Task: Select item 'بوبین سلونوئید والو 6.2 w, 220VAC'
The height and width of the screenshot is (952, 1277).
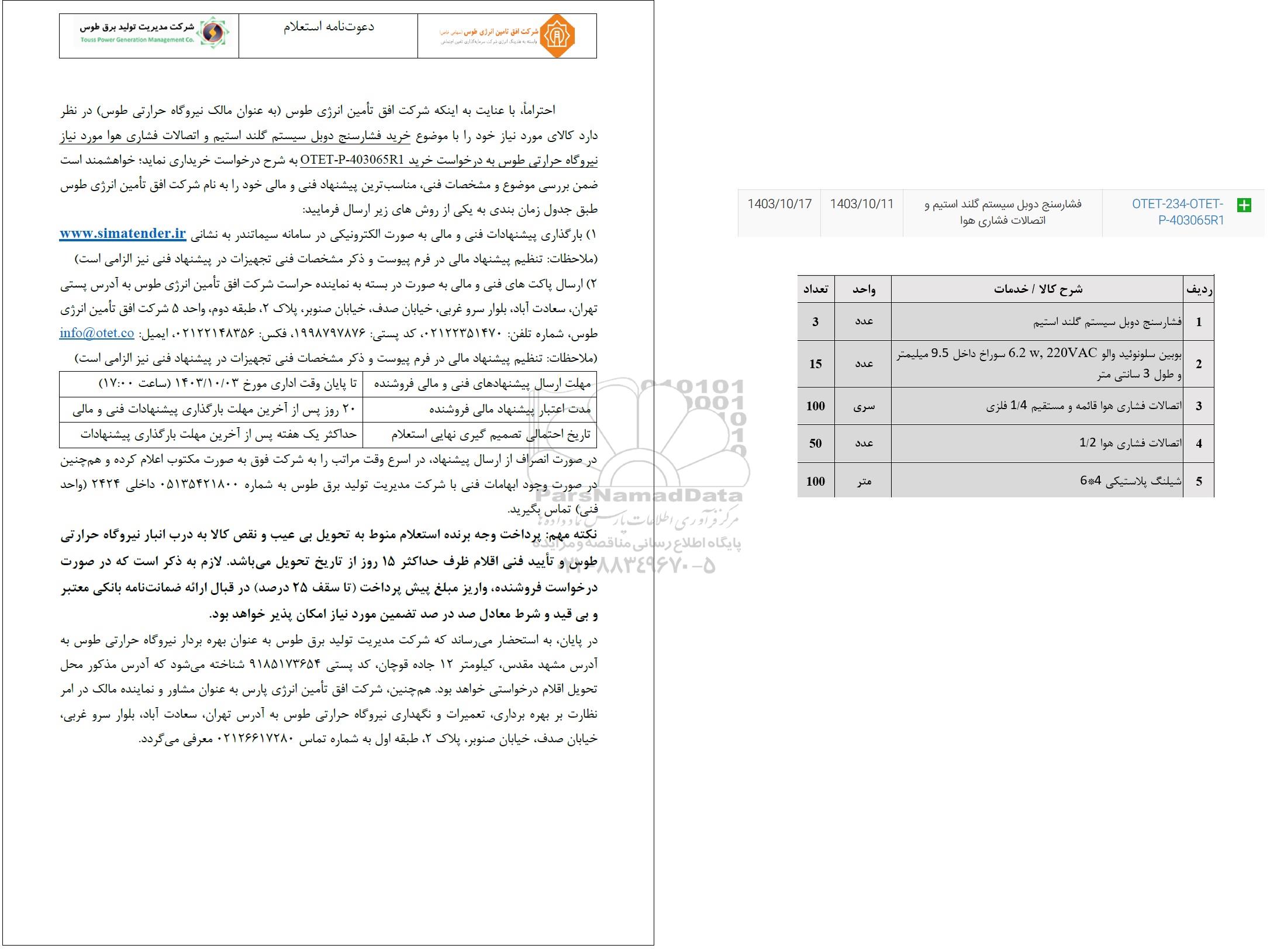Action: pyautogui.click(x=1037, y=364)
